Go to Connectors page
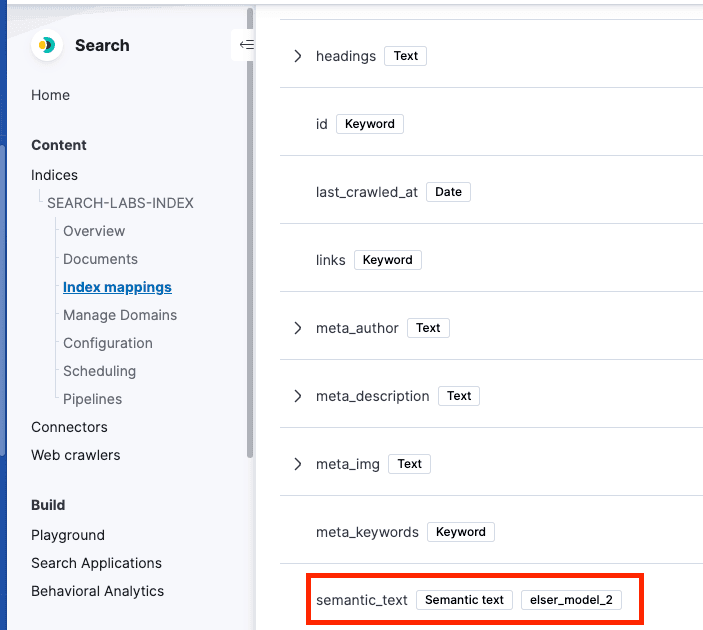Screen dimensions: 703x630 coord(69,427)
